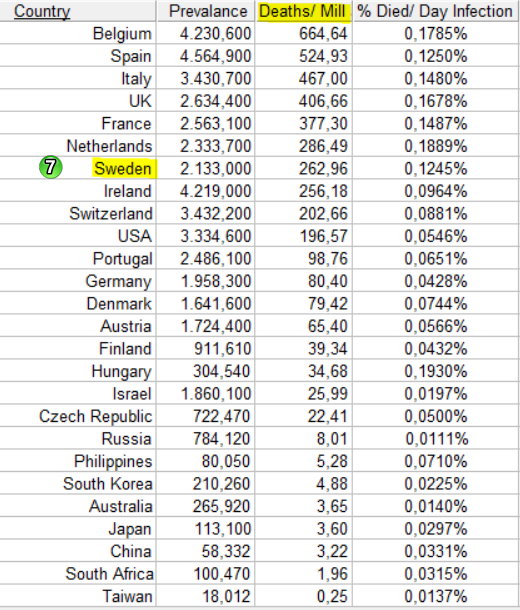Select Ireland's prevalence value 4.219,000
The height and width of the screenshot is (610, 520).
pos(215,191)
